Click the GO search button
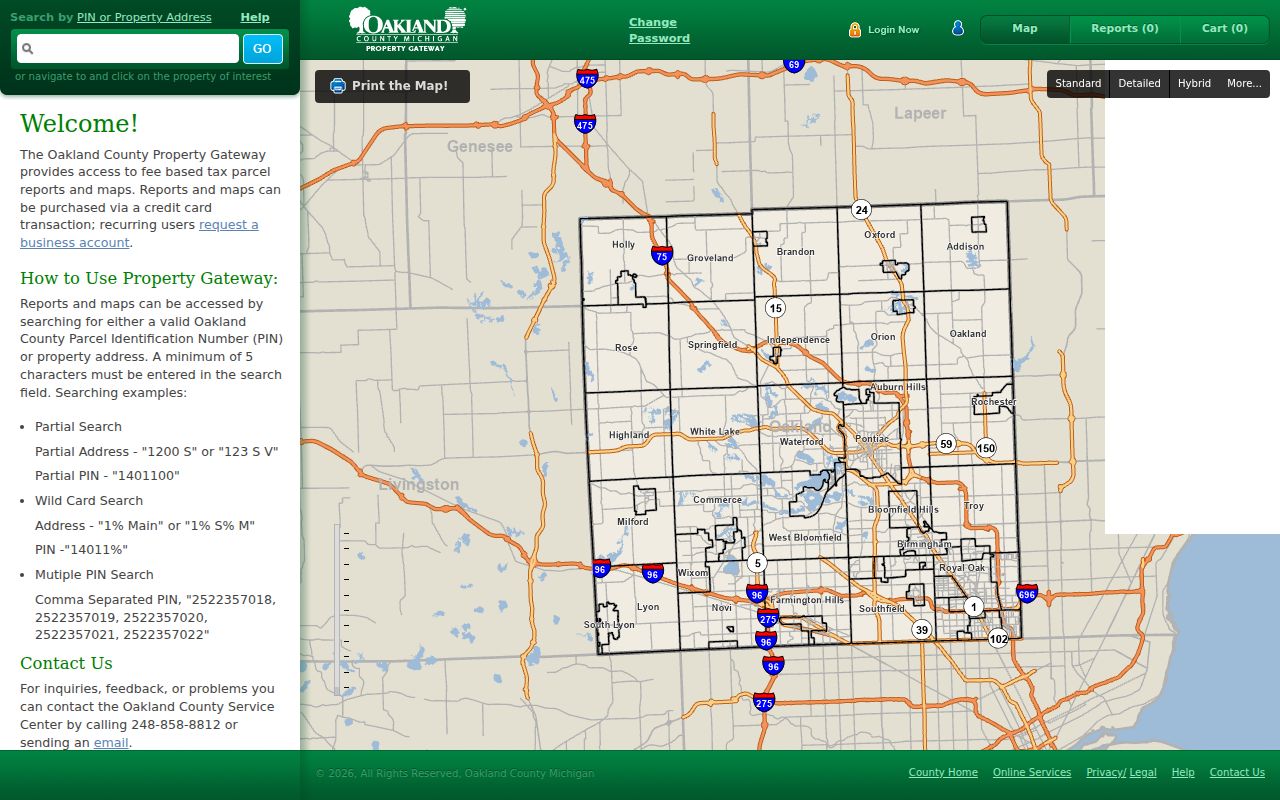This screenshot has height=800, width=1280. point(262,49)
